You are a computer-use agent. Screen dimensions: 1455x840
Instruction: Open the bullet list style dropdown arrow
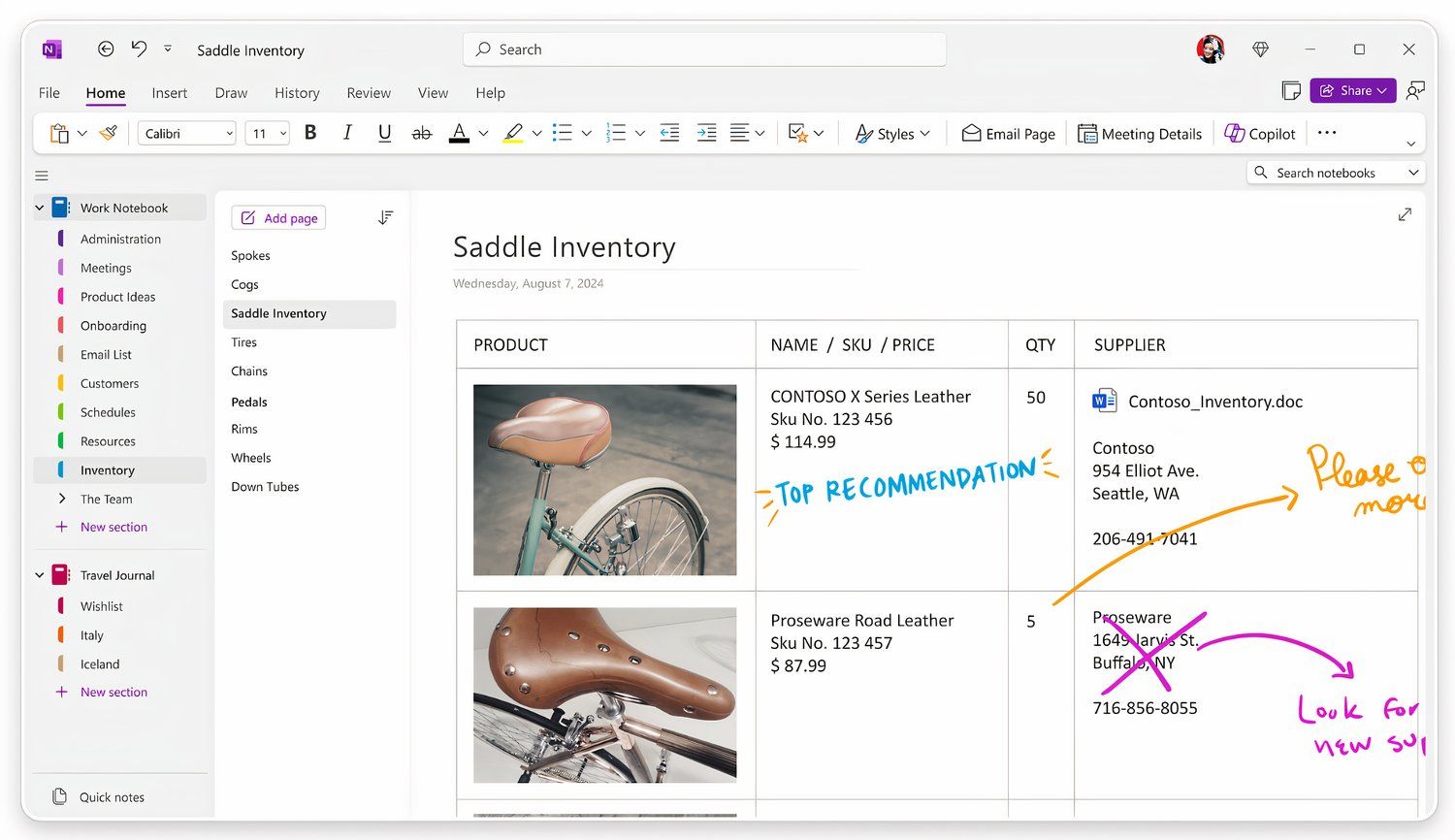point(587,134)
